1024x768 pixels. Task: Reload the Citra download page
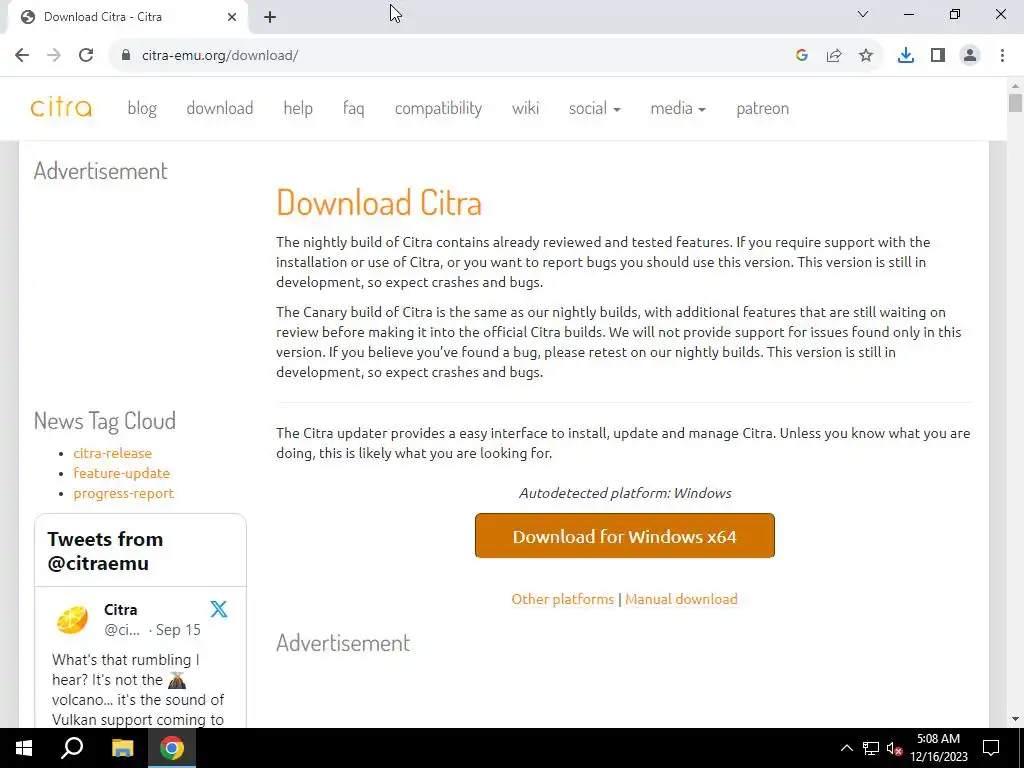[86, 56]
